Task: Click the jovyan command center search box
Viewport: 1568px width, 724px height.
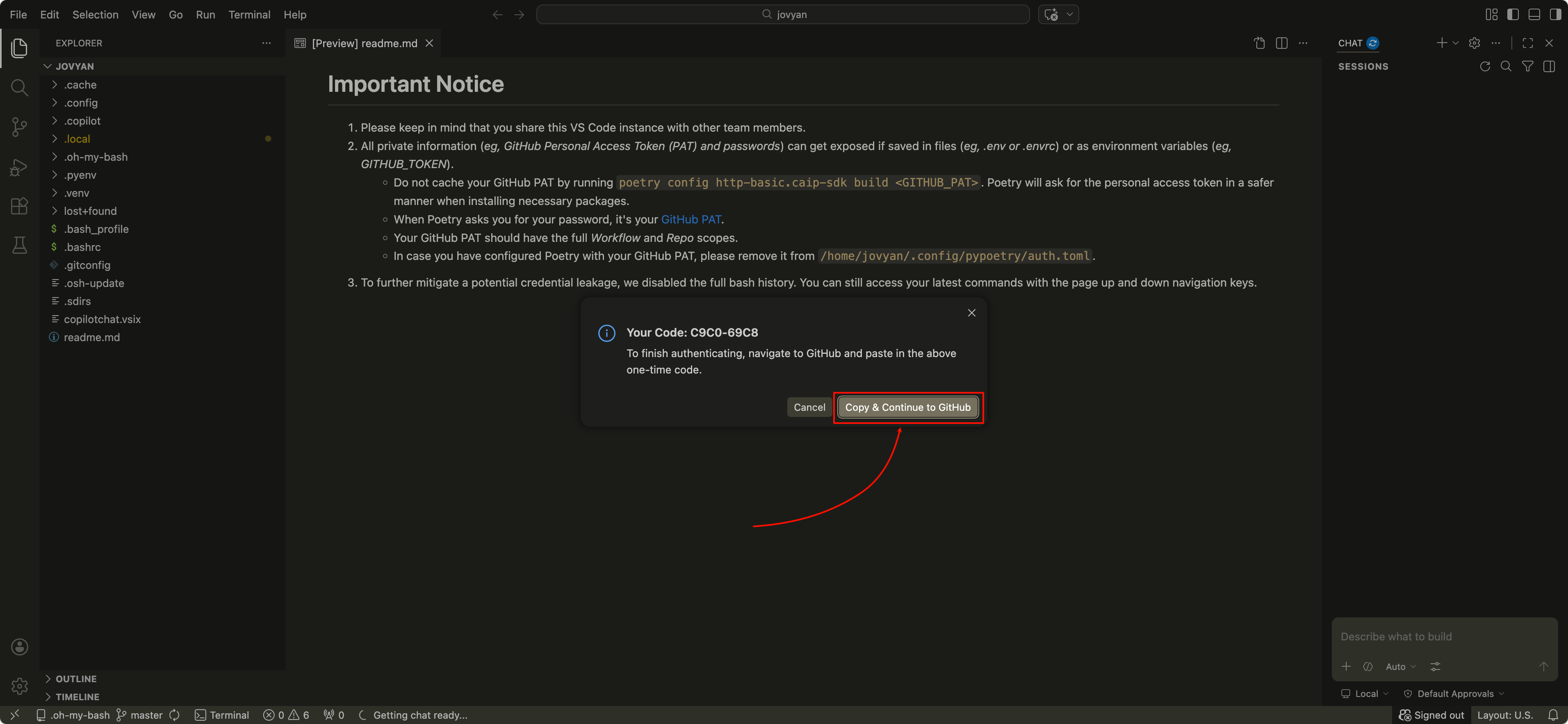Action: click(x=783, y=15)
